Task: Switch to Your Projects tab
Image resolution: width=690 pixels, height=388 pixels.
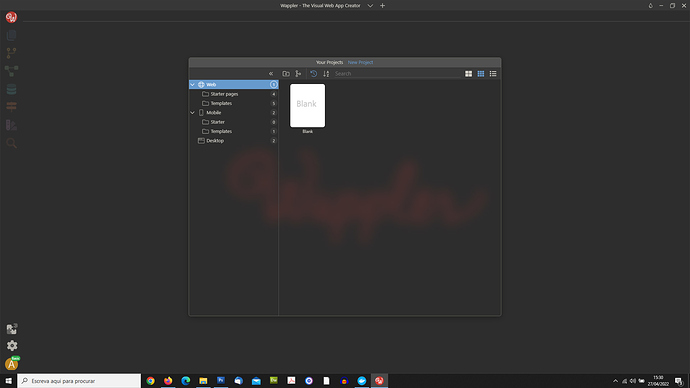Action: [x=329, y=62]
